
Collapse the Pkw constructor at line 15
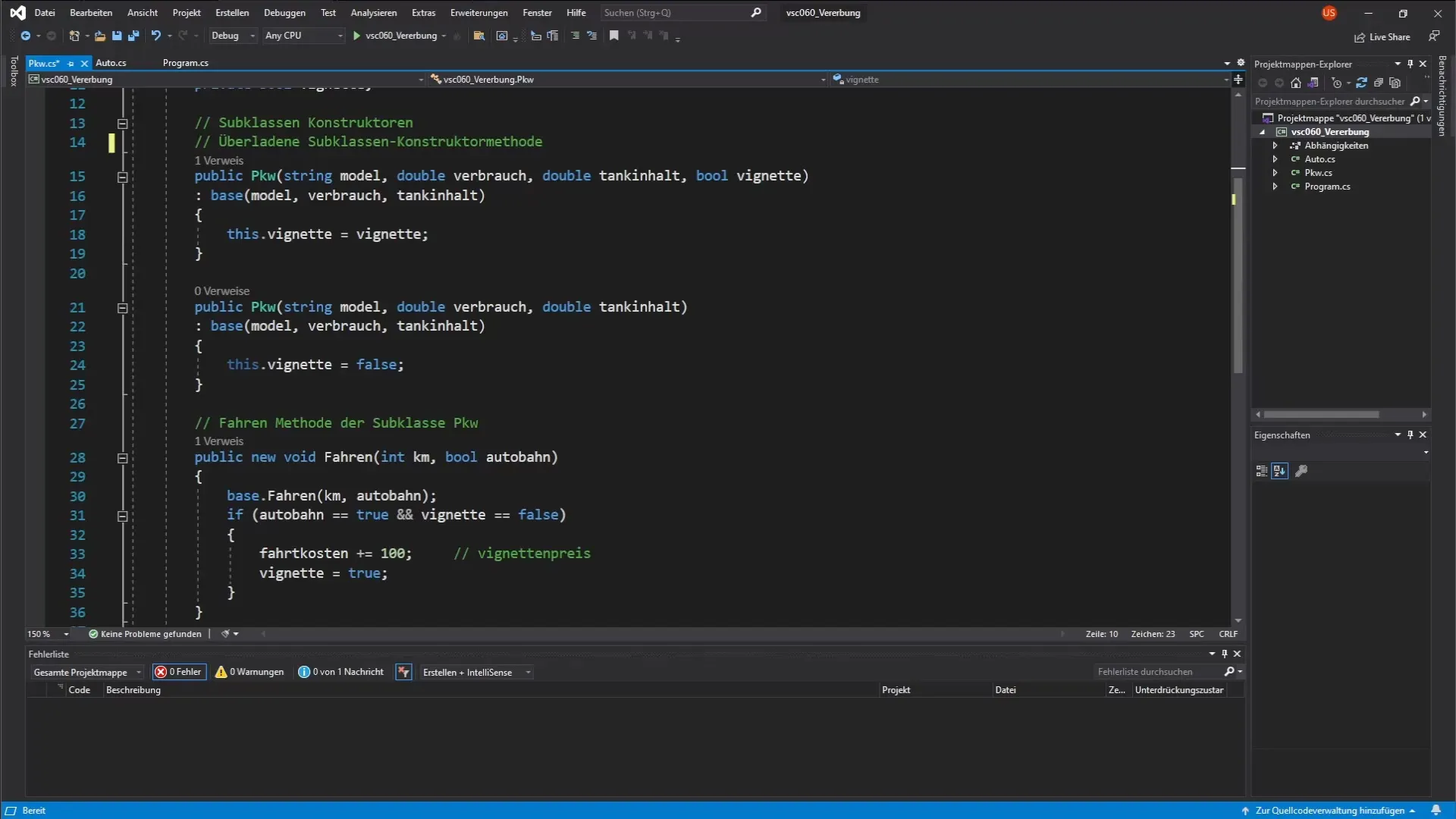[x=122, y=177]
